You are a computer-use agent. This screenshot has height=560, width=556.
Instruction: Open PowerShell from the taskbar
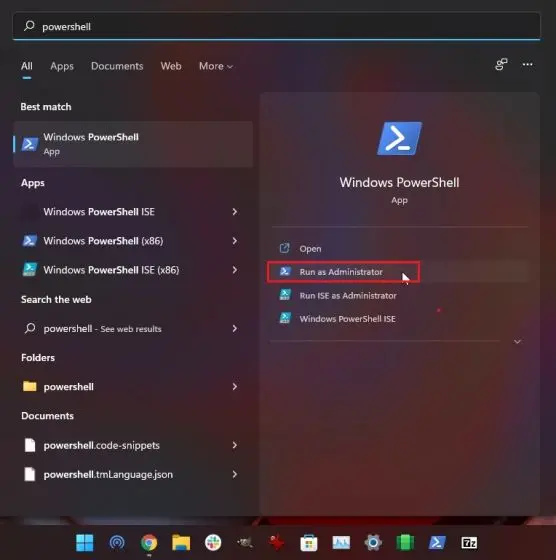(x=437, y=543)
